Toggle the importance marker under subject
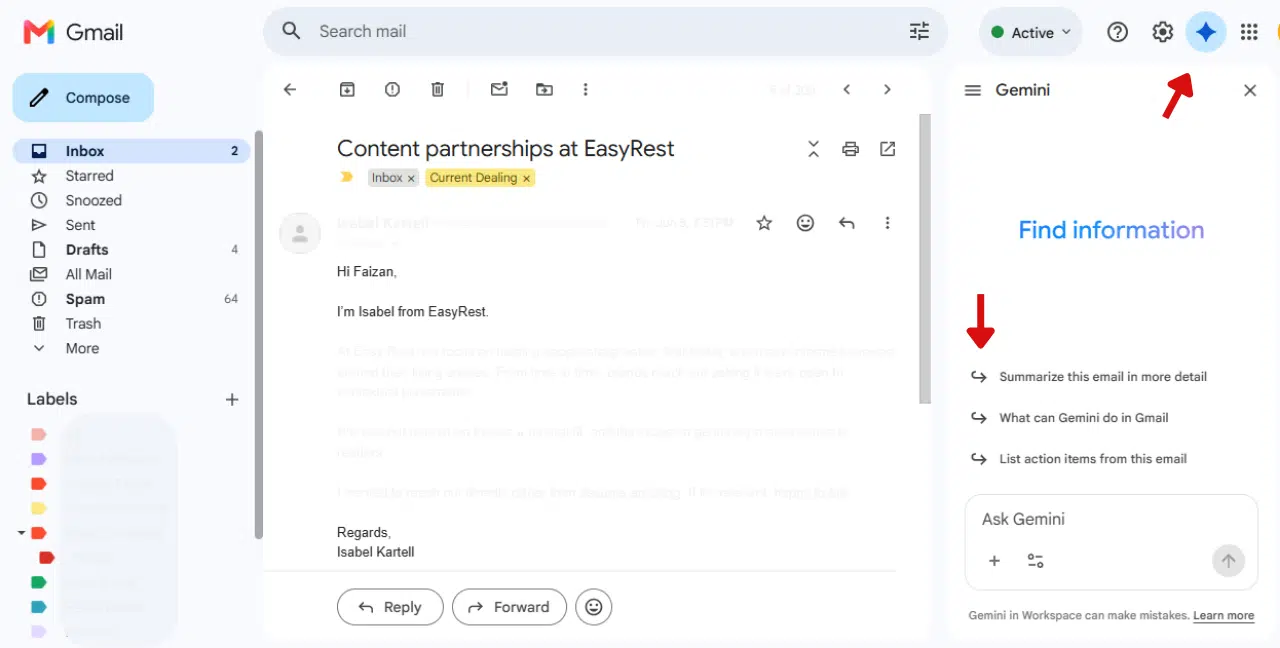 (347, 177)
